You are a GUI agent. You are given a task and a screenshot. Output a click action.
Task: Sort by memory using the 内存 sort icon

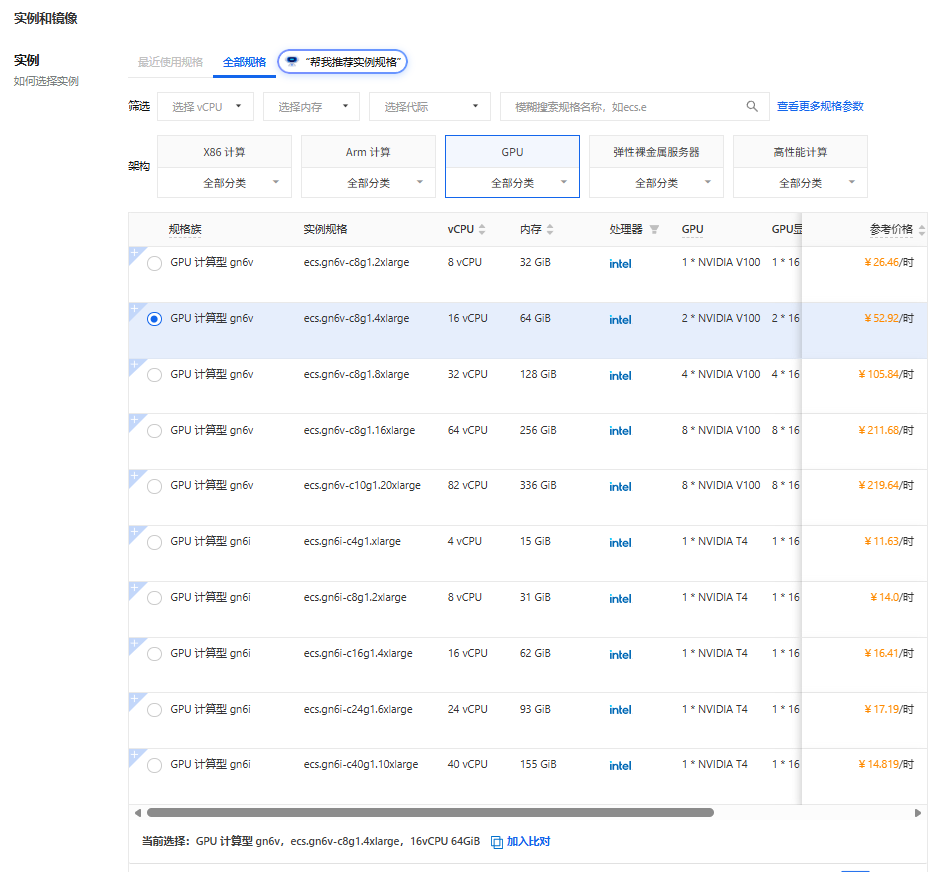pos(550,230)
